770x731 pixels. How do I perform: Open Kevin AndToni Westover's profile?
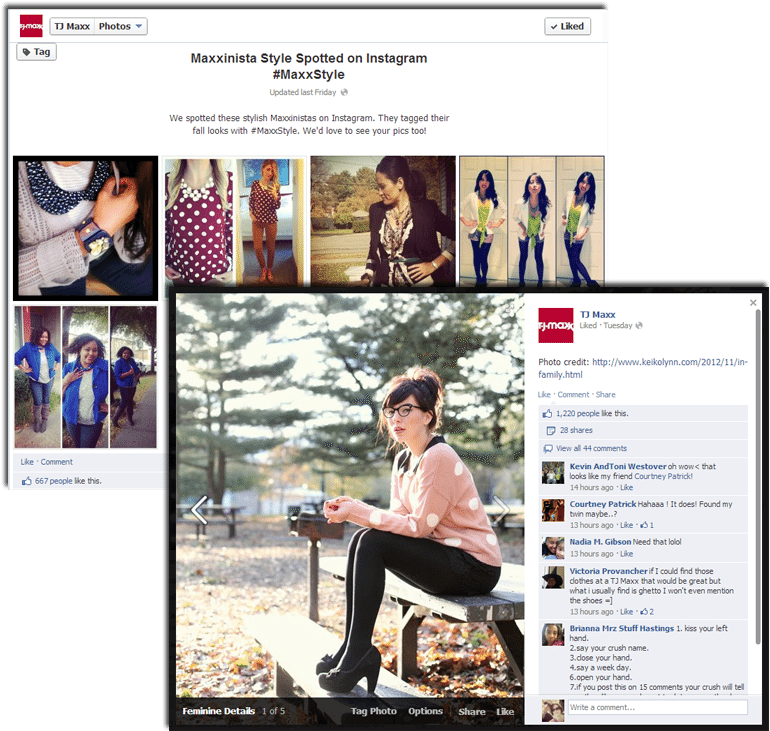coord(618,466)
